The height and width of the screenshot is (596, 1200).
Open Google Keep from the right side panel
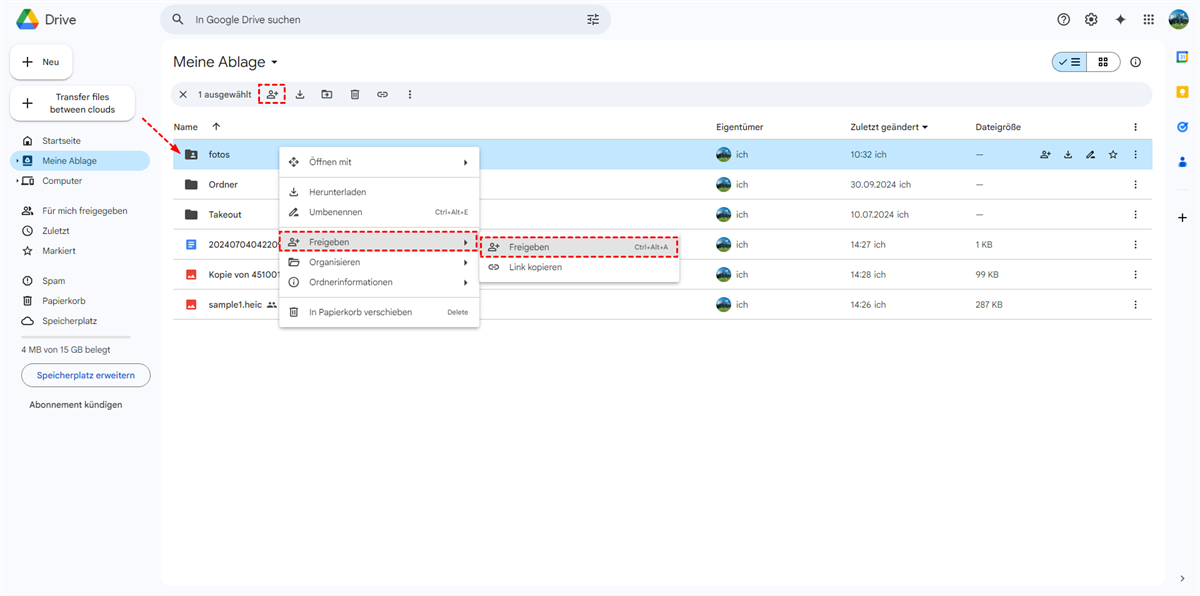[x=1182, y=91]
